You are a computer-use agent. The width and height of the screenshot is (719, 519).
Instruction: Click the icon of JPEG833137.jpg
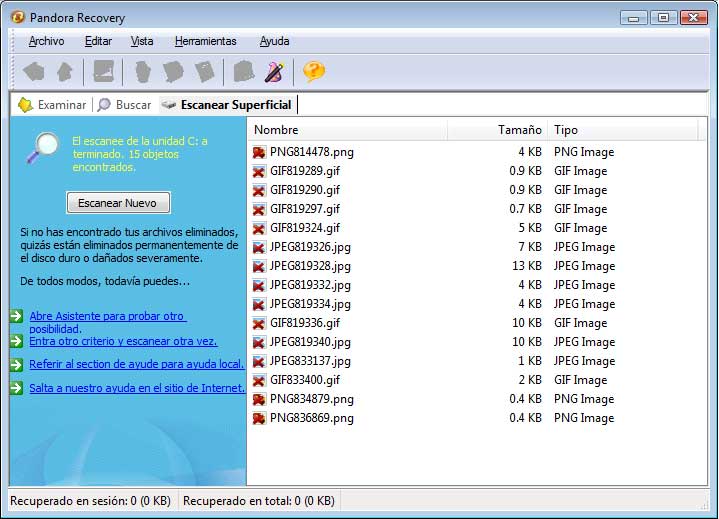pos(259,362)
